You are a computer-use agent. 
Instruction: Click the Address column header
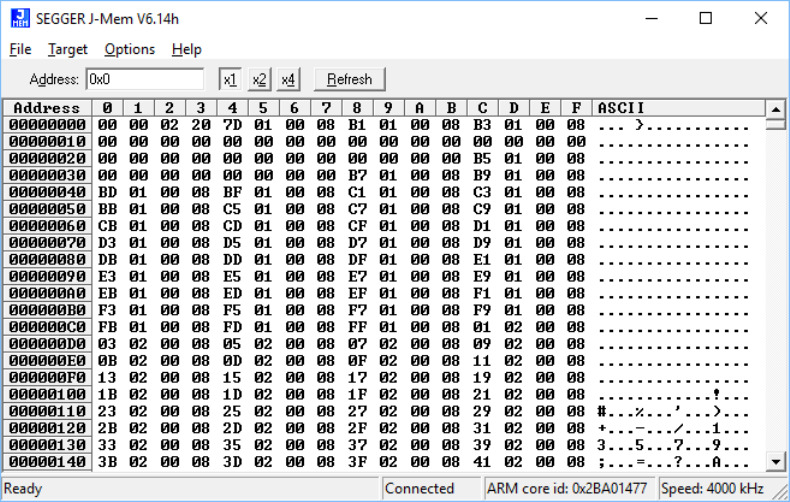[47, 108]
